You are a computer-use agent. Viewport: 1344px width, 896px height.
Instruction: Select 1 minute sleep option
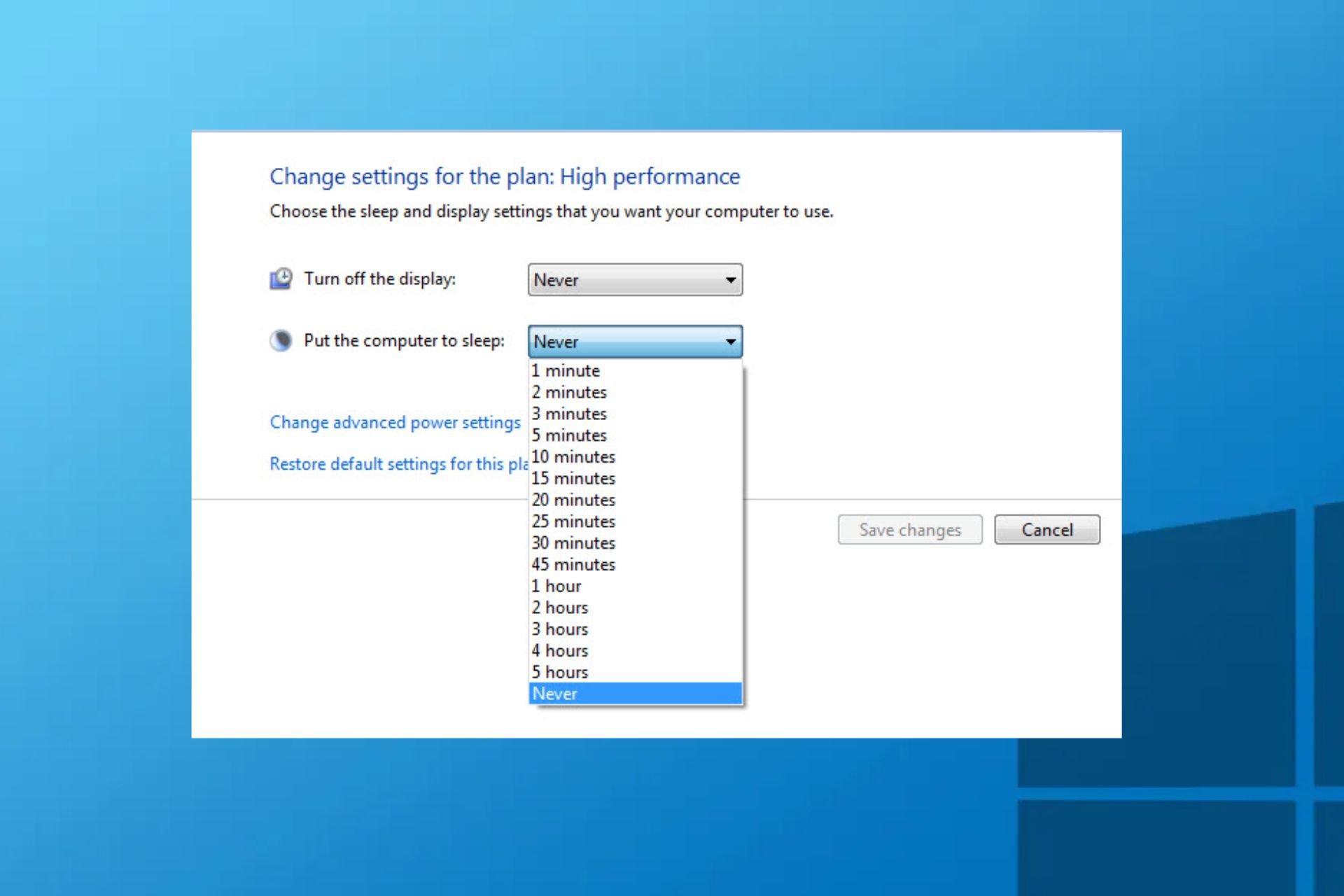point(635,370)
